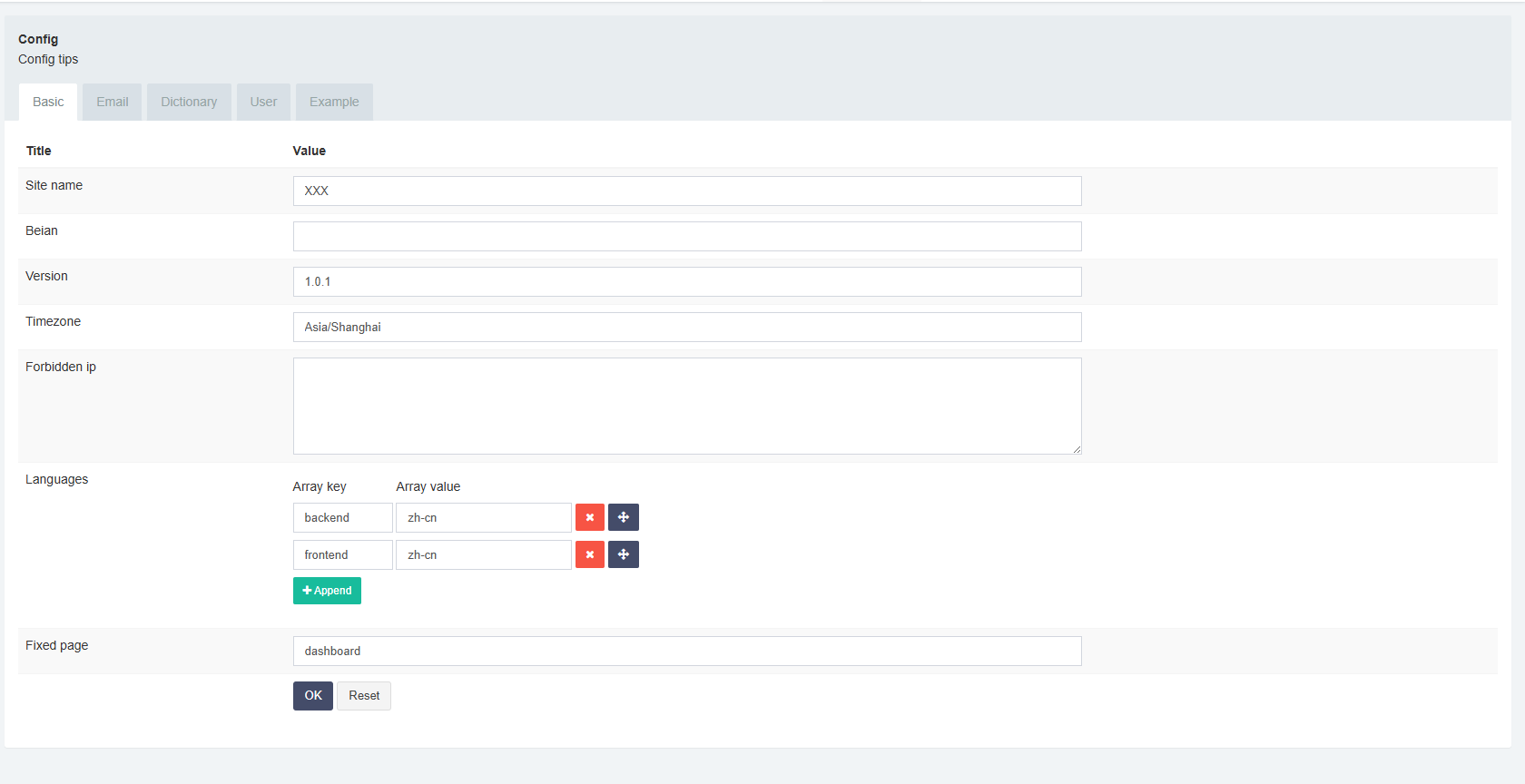Edit the backend array key field
This screenshot has height=784, width=1525.
coord(342,517)
